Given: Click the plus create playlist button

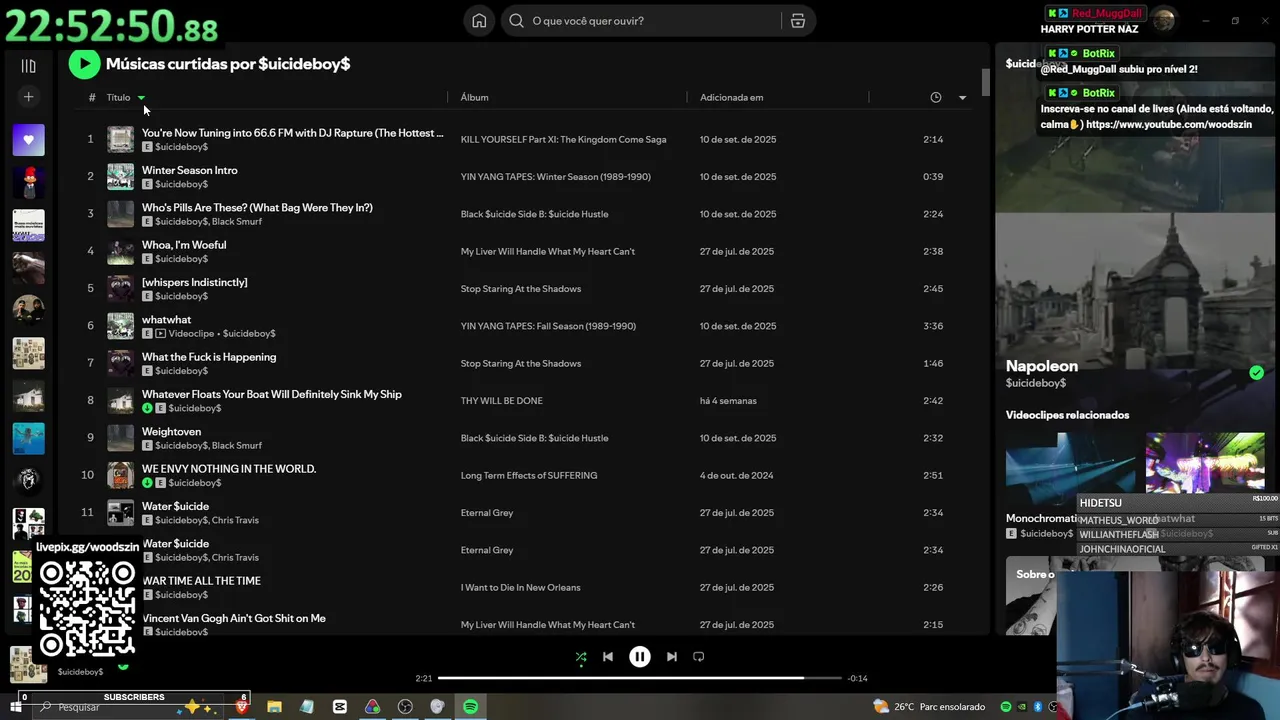Looking at the screenshot, I should pos(28,97).
